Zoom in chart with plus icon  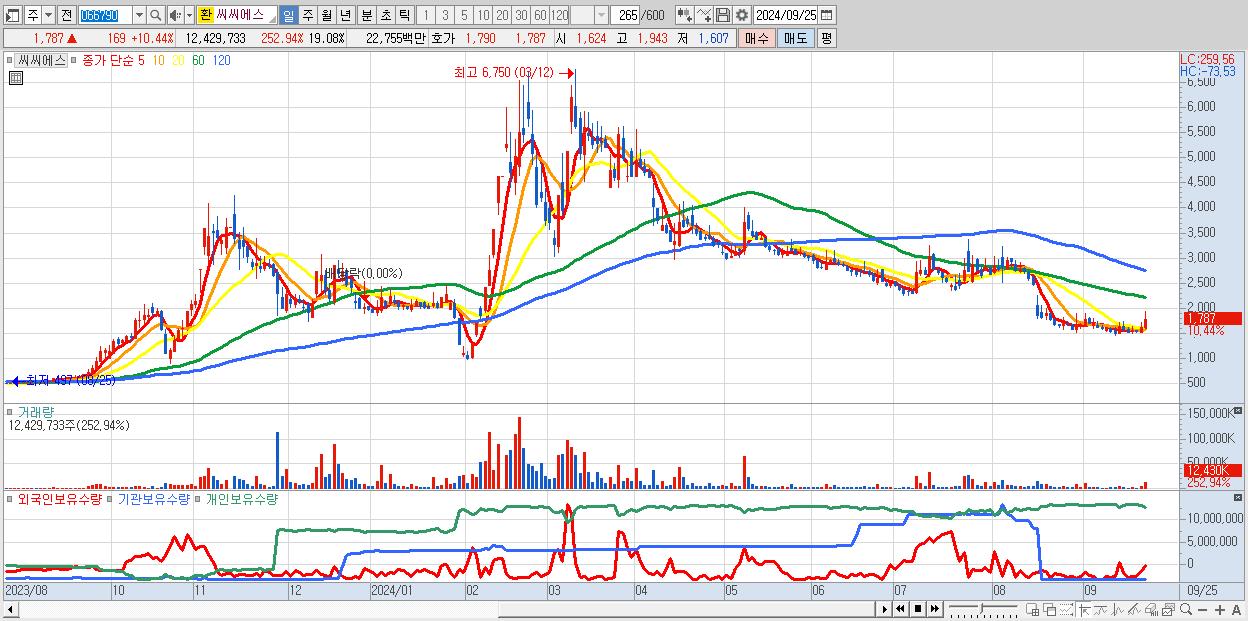click(x=1220, y=610)
